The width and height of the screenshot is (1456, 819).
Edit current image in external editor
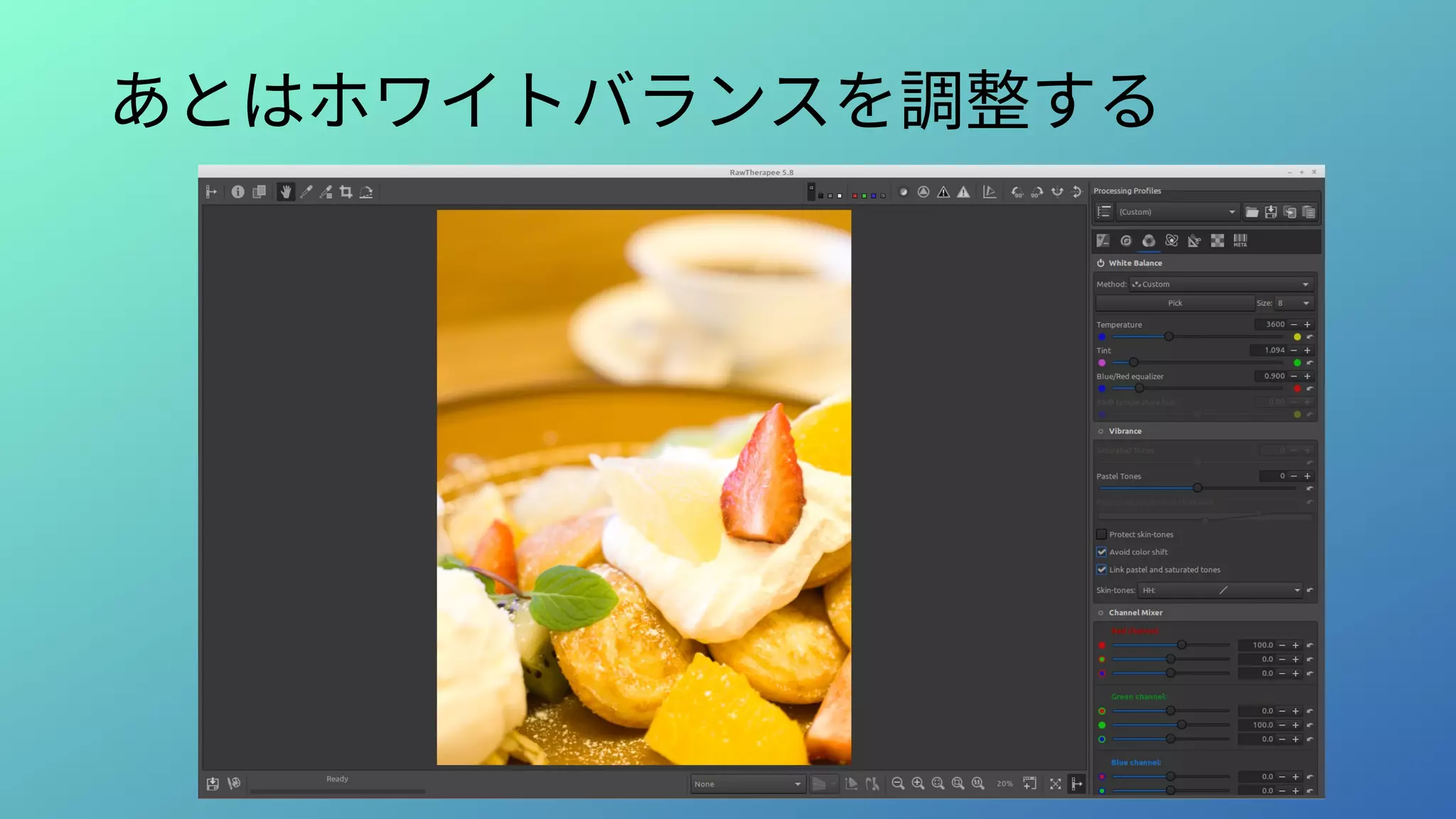point(234,783)
